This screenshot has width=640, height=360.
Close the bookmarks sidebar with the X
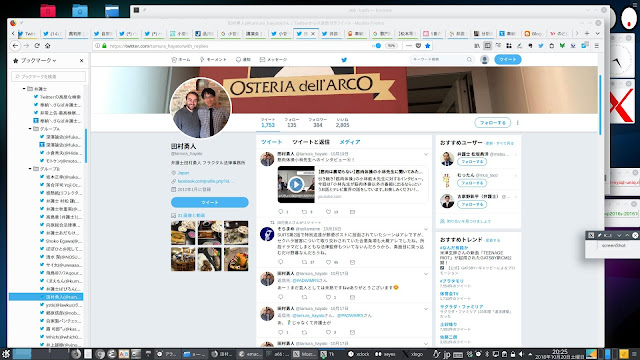tap(81, 60)
